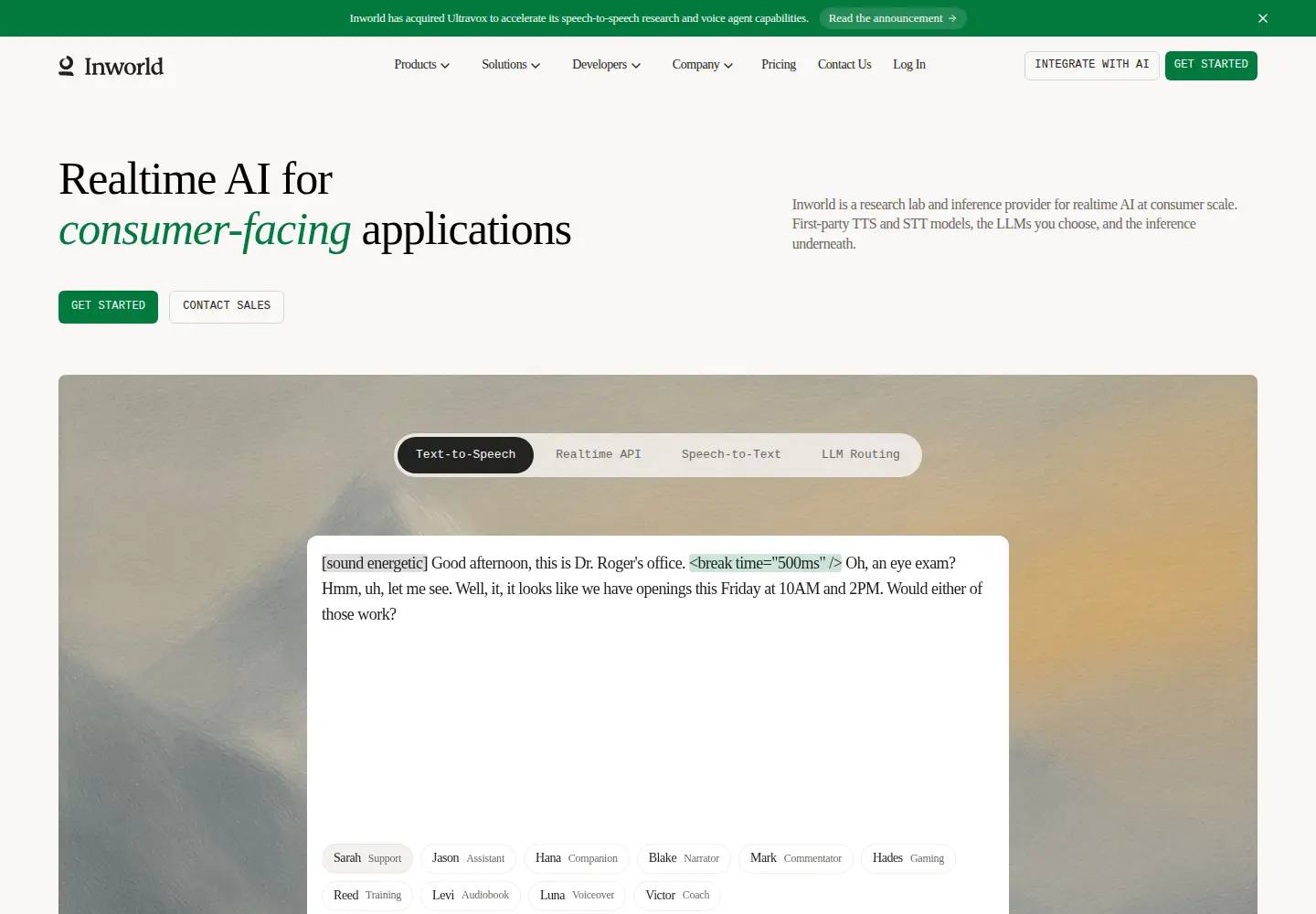Click the hero Get Started button

(x=108, y=307)
